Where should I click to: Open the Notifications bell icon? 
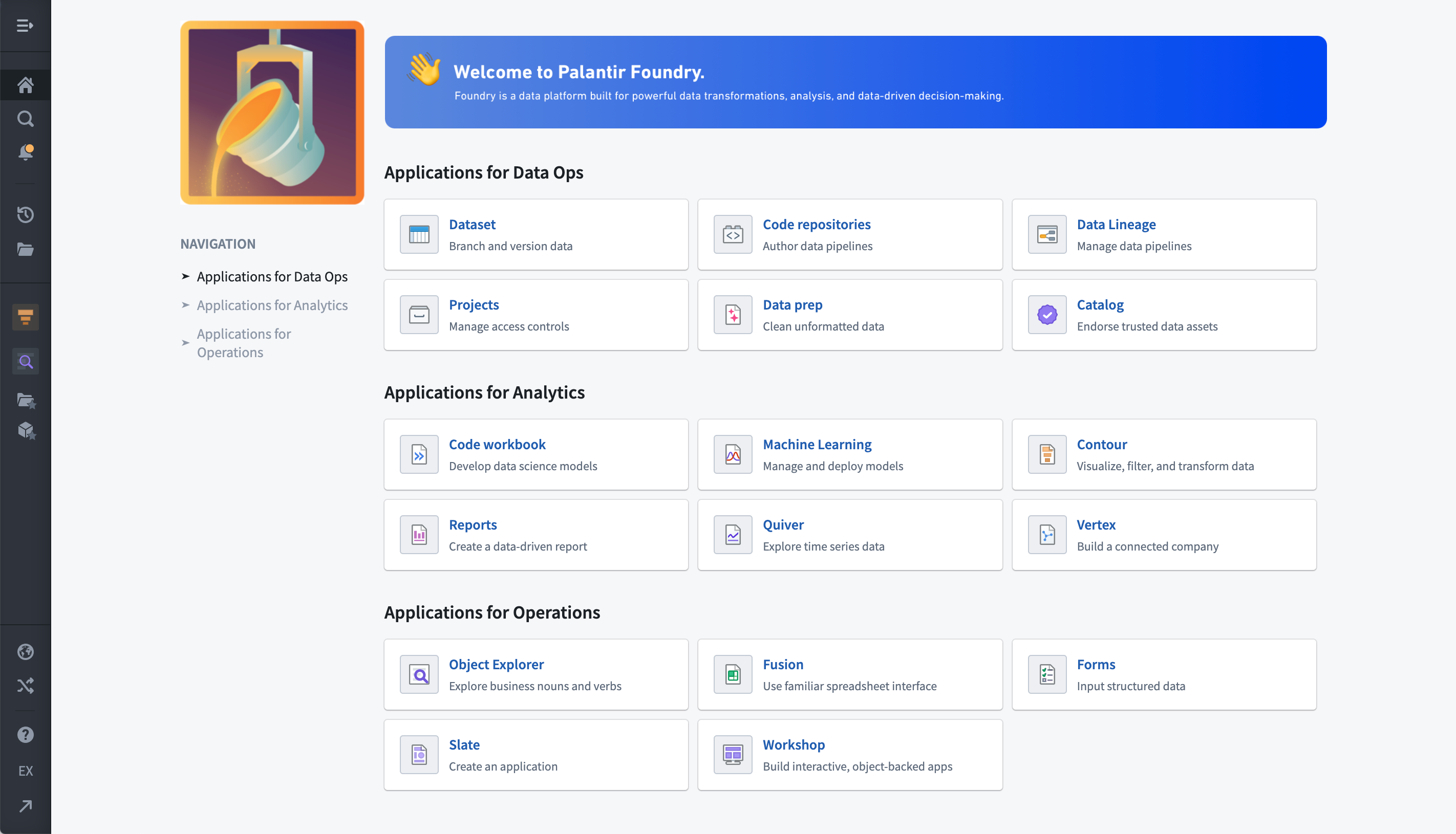tap(25, 152)
